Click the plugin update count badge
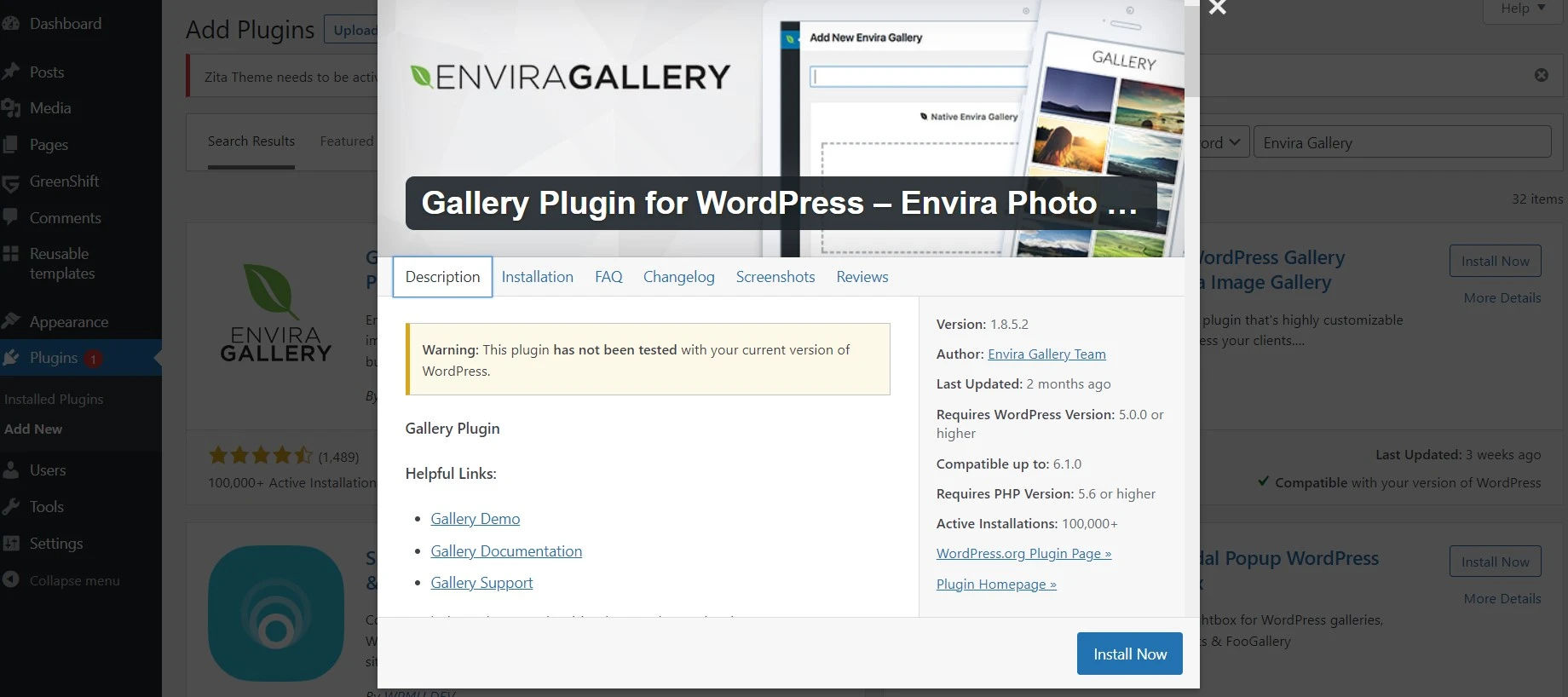The image size is (1568, 697). pos(93,359)
